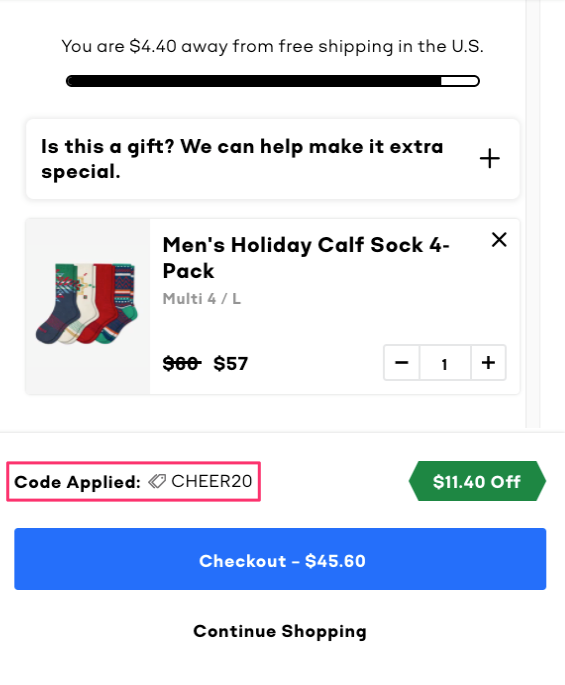Viewport: 565px width, 685px height.
Task: Click the crossed-out $60 original price
Action: tap(182, 363)
